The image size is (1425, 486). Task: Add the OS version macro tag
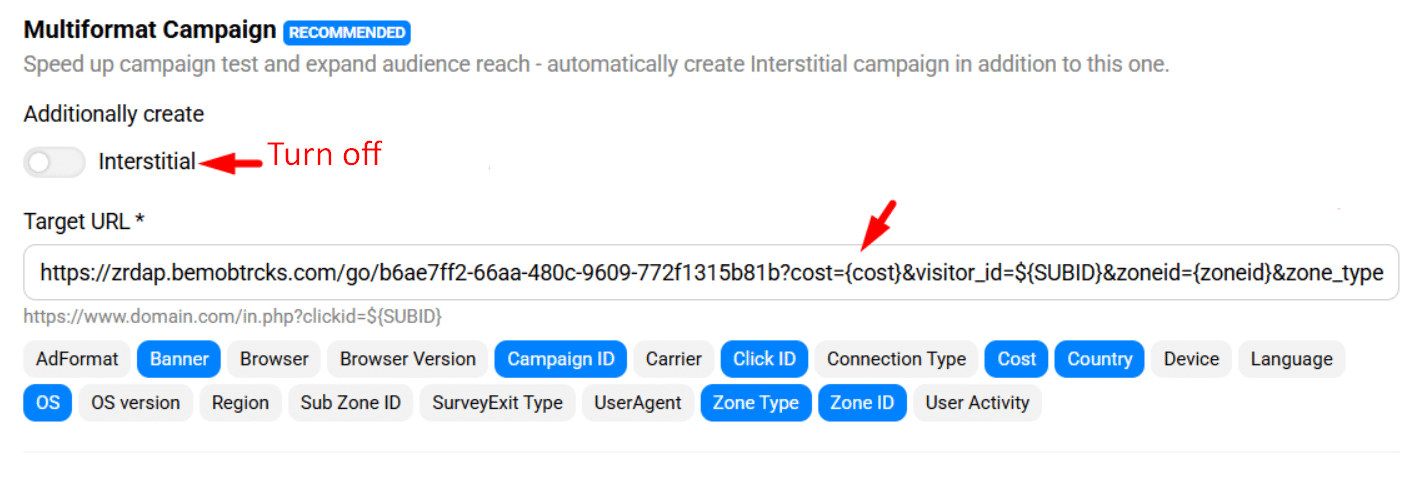(135, 403)
